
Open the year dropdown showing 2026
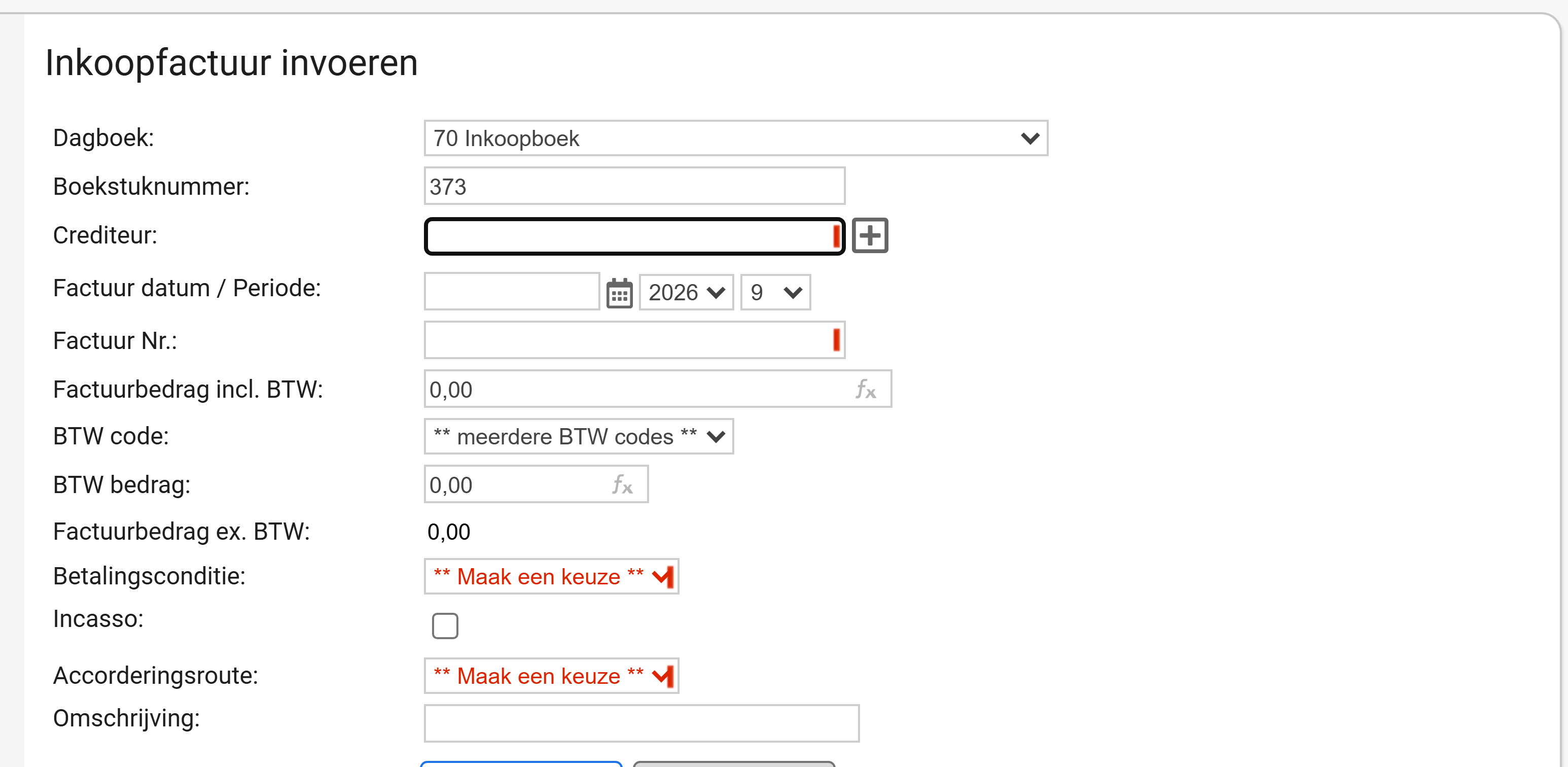(686, 293)
